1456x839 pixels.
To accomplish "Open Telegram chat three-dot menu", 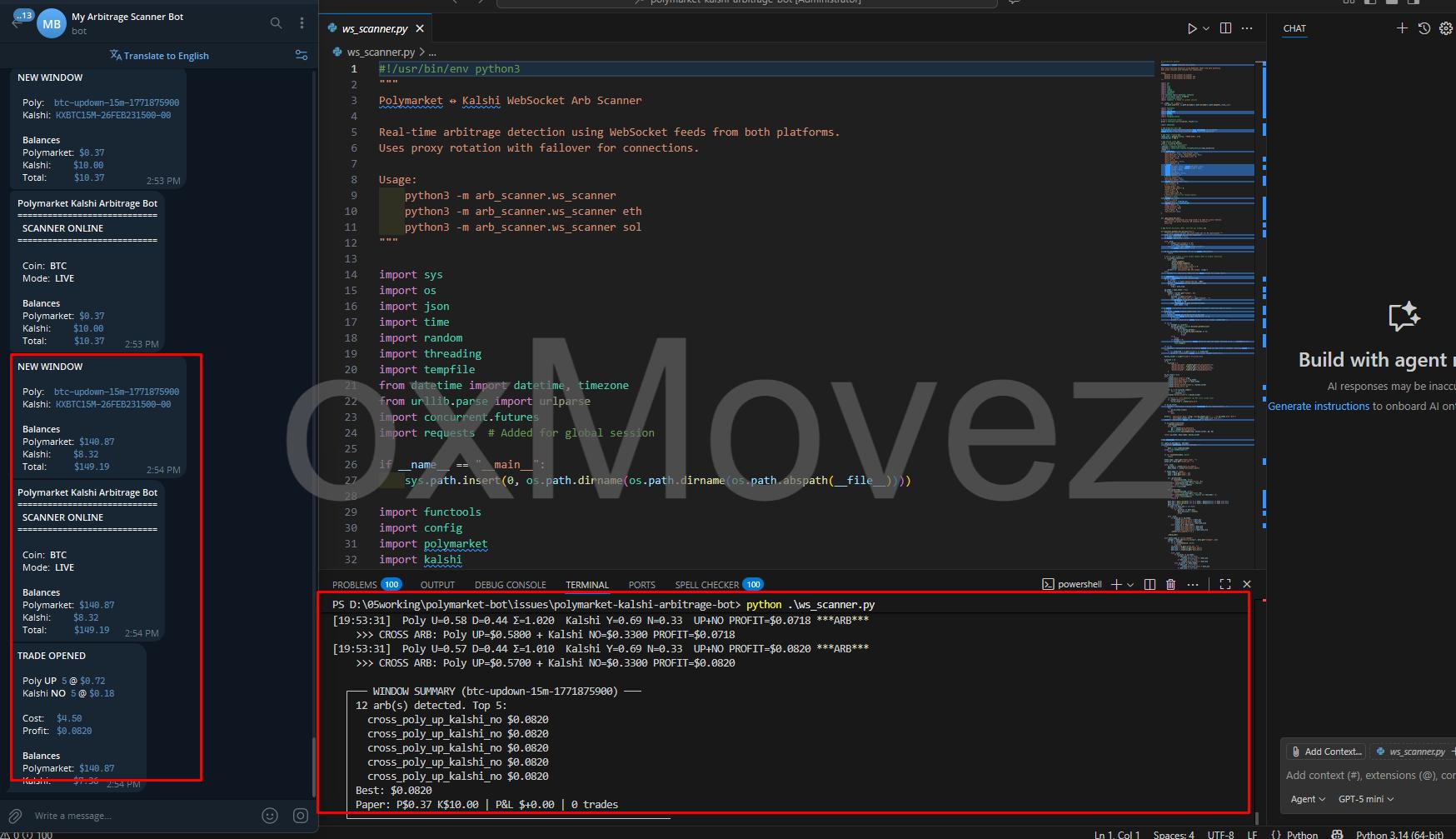I will 302,23.
